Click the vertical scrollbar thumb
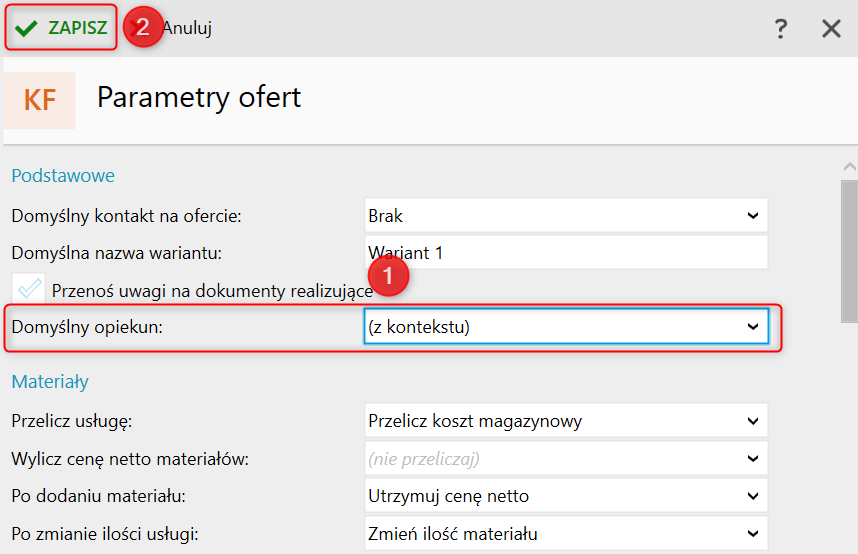 pos(849,250)
